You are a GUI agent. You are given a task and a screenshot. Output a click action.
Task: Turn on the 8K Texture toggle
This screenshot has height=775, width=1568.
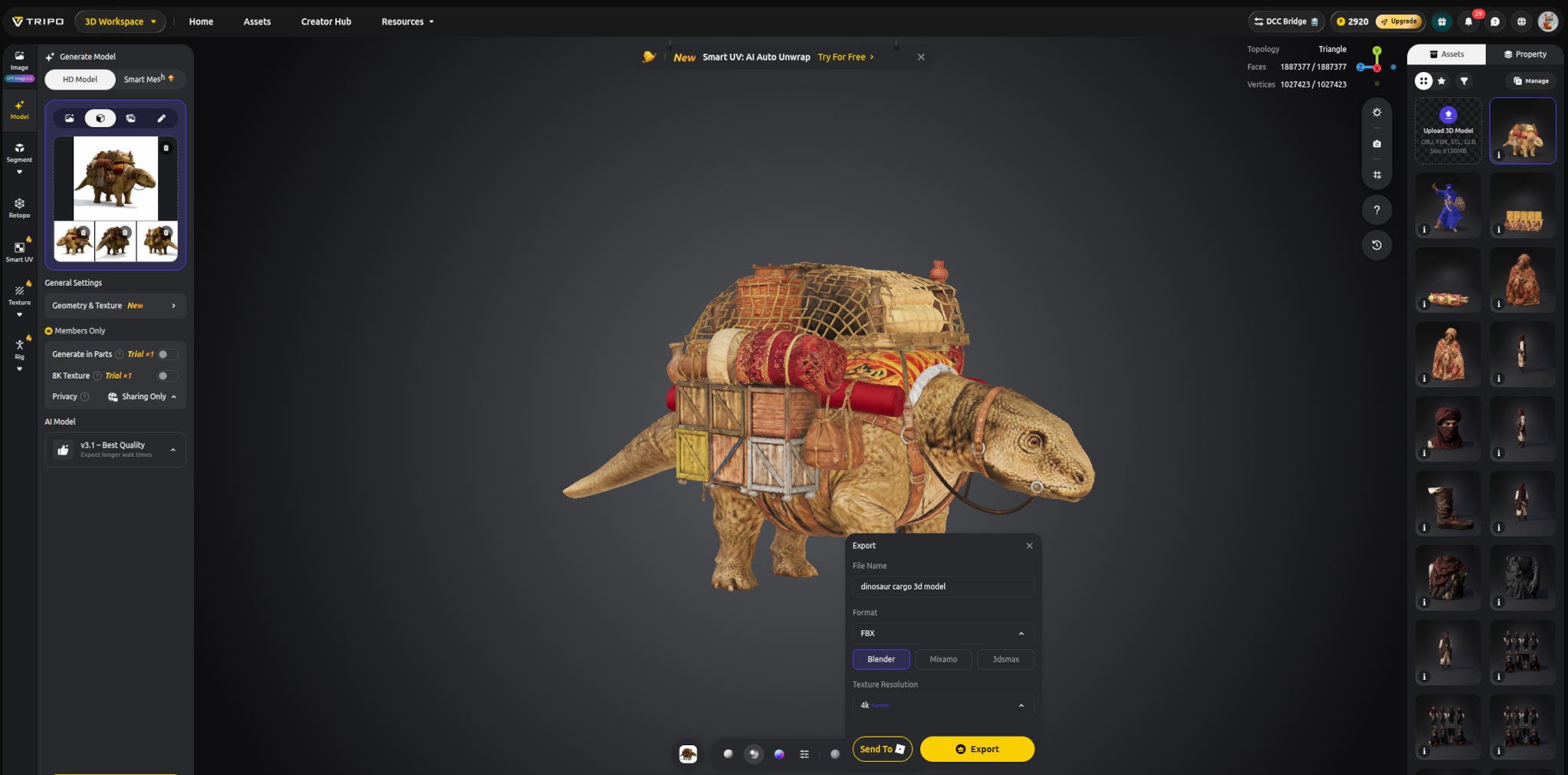point(167,376)
